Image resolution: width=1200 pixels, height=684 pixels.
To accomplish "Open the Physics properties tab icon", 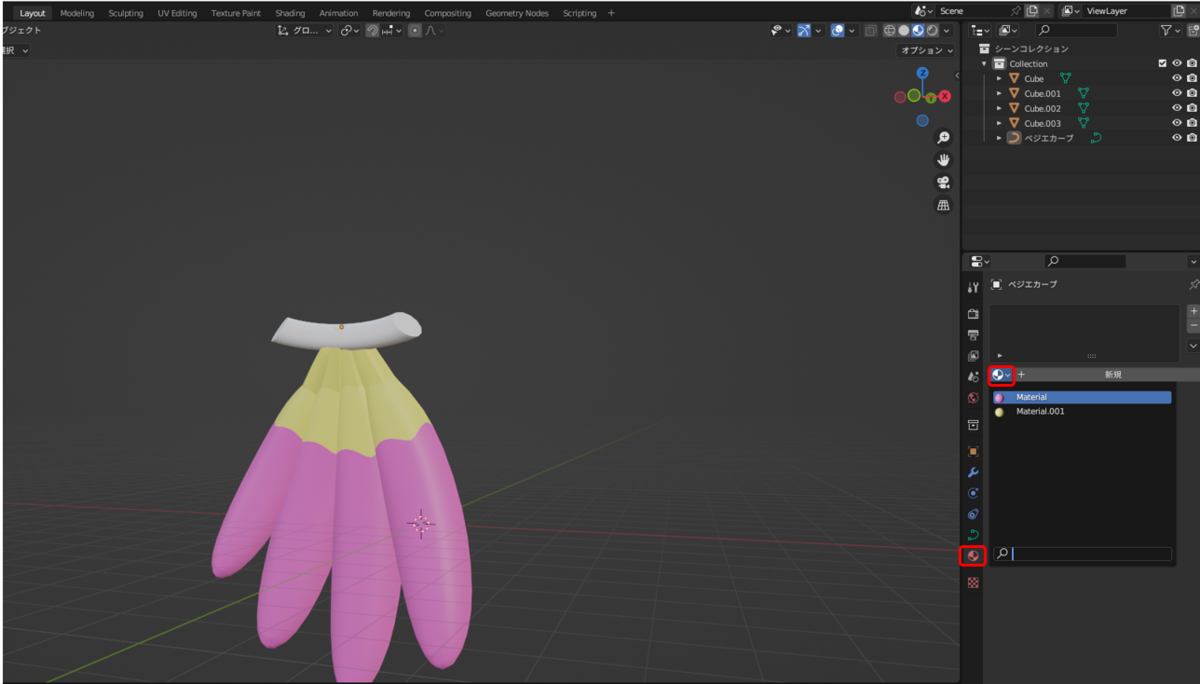I will [973, 493].
